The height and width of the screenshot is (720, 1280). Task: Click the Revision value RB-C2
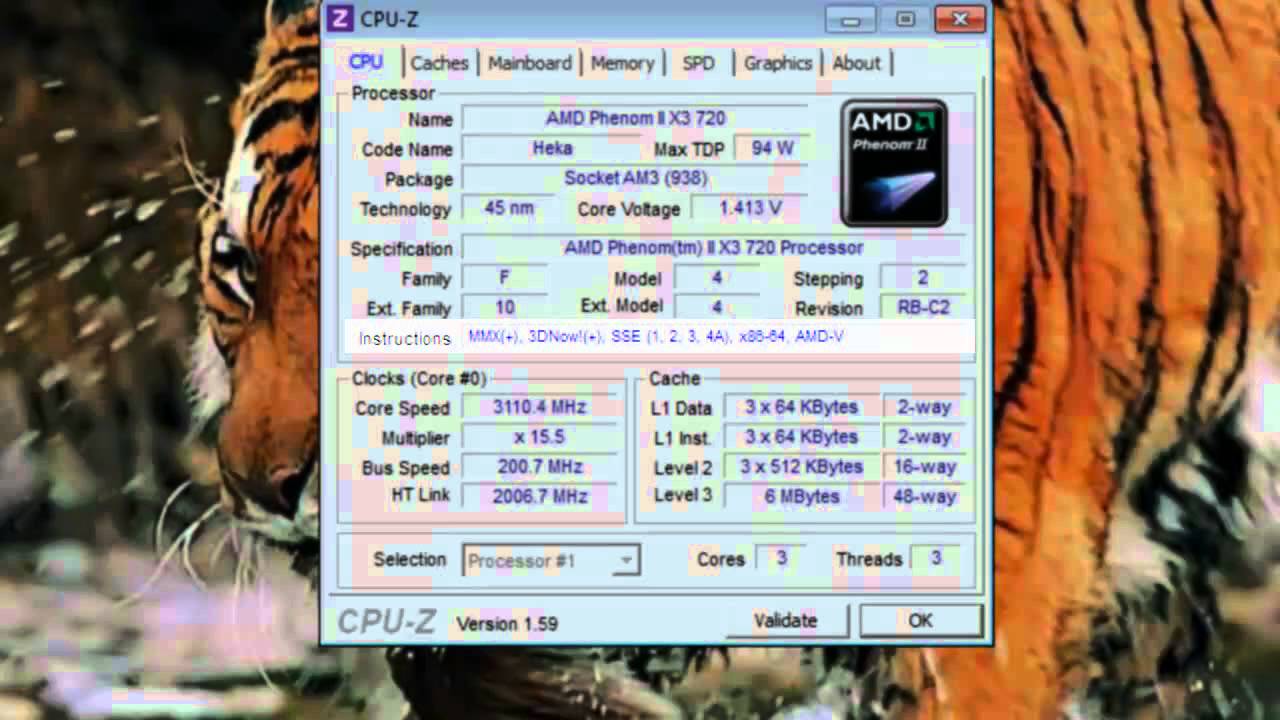(x=923, y=307)
